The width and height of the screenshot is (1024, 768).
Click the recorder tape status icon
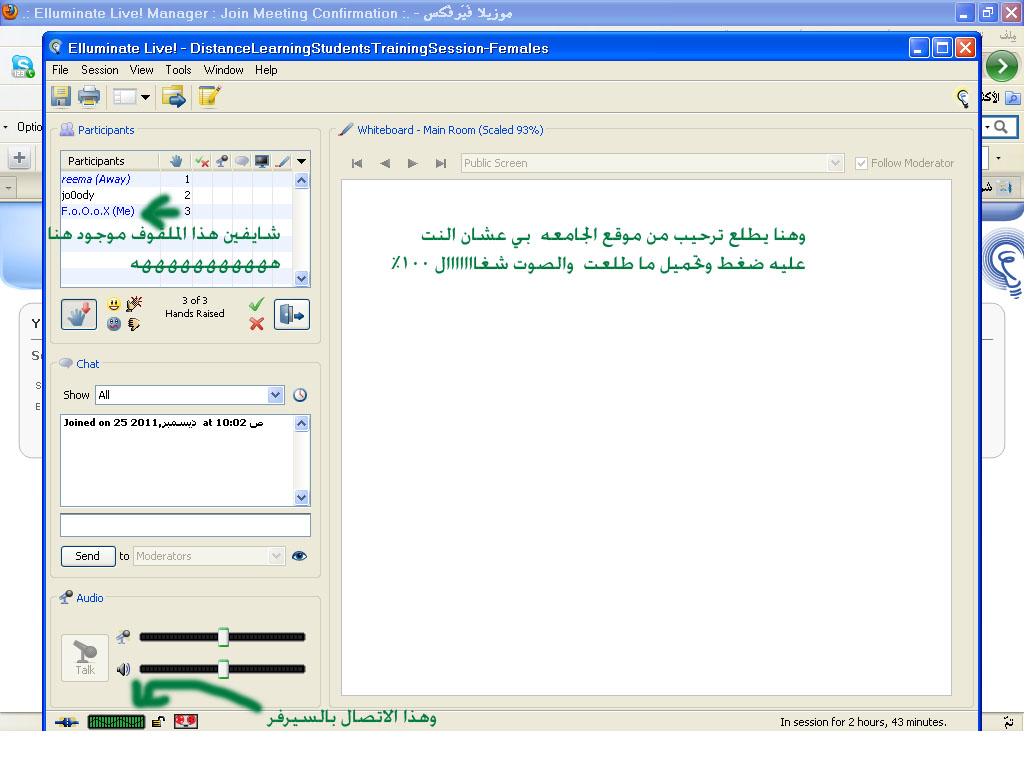click(x=185, y=722)
